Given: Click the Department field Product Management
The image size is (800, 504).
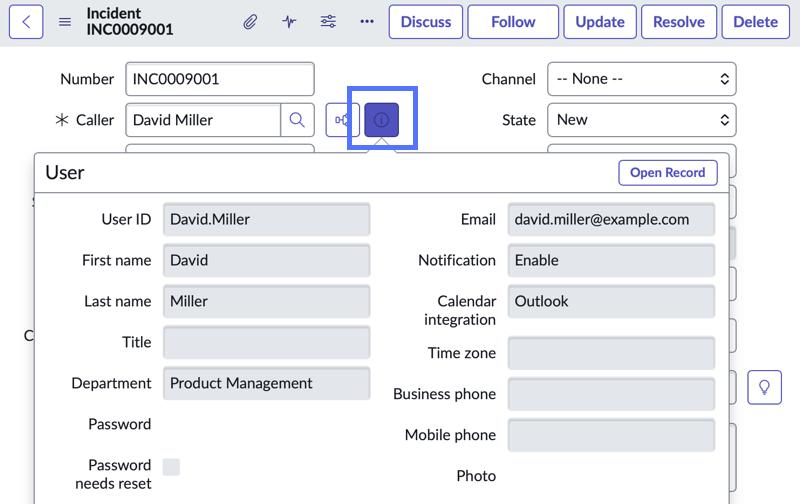Looking at the screenshot, I should 266,383.
